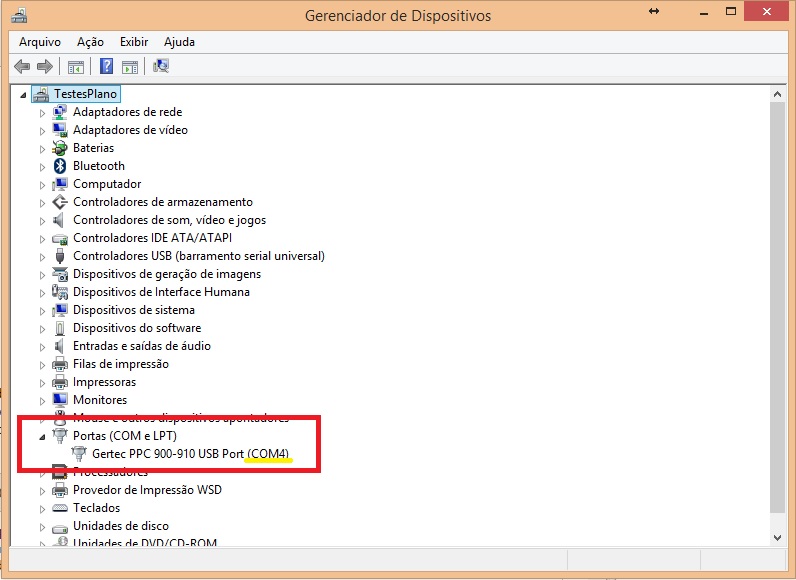Expand the Monitores category arrow

tap(43, 401)
